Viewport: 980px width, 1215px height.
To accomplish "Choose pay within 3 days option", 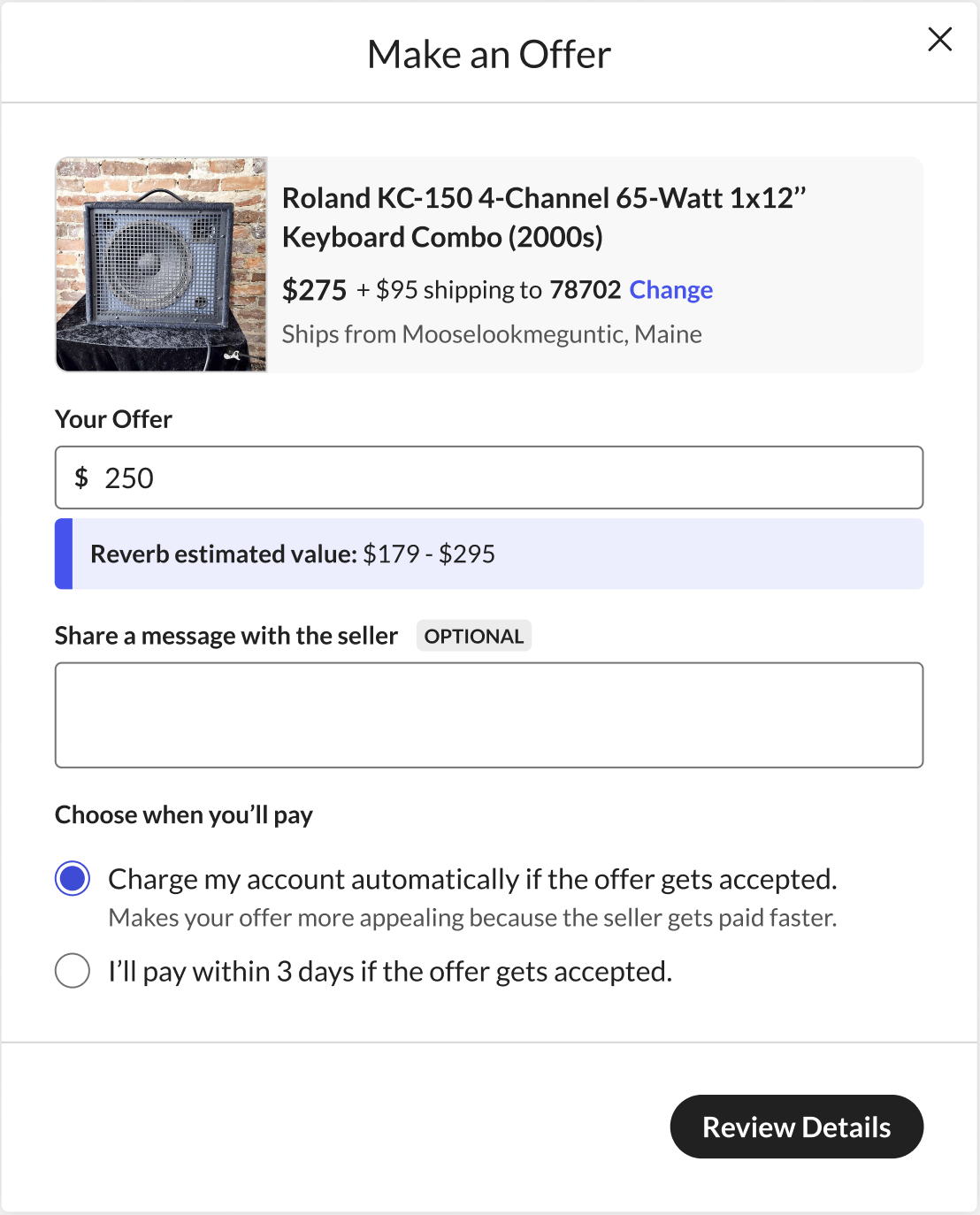I will (72, 971).
